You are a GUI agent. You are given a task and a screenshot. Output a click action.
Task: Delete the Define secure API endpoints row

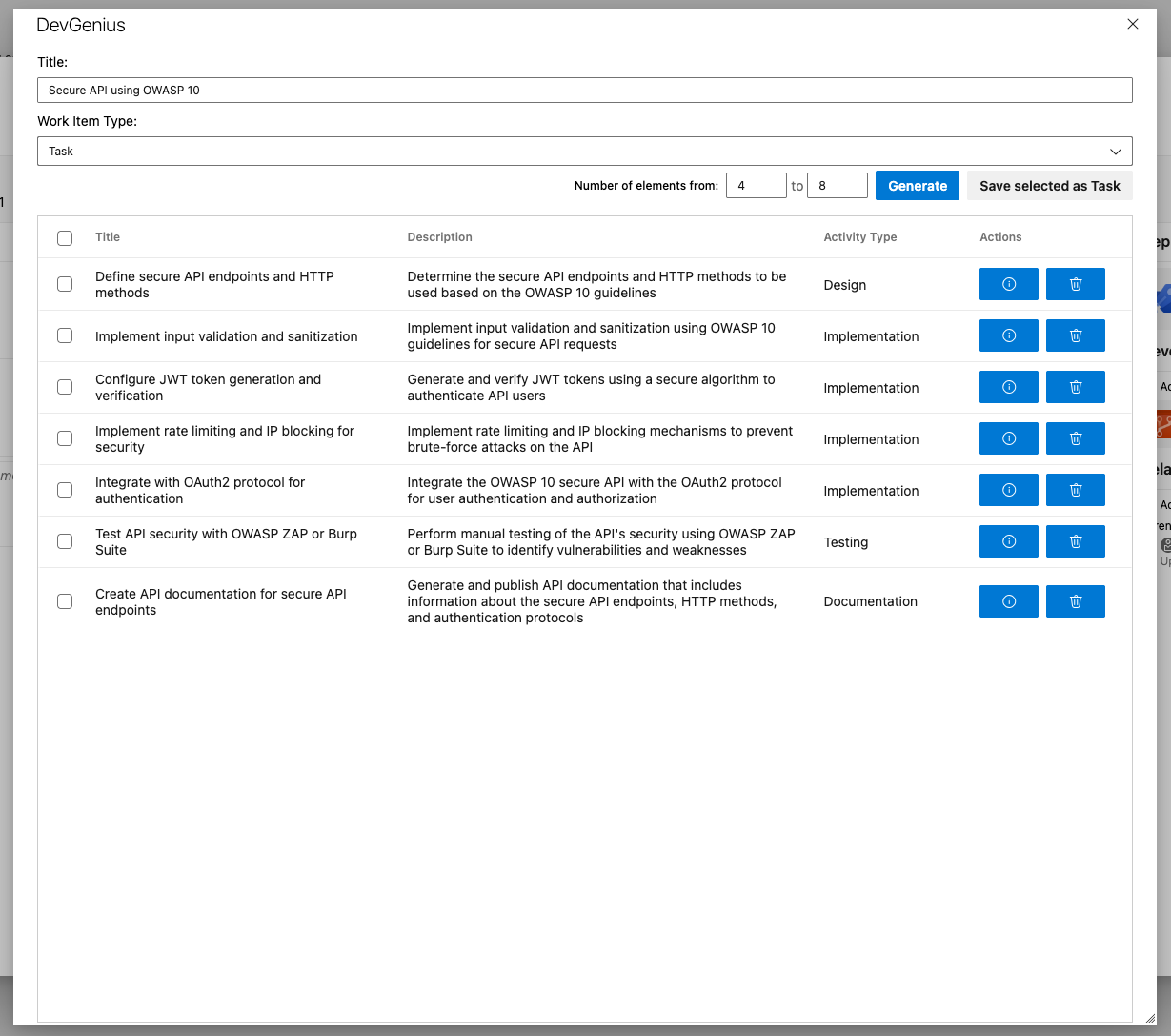1075,284
